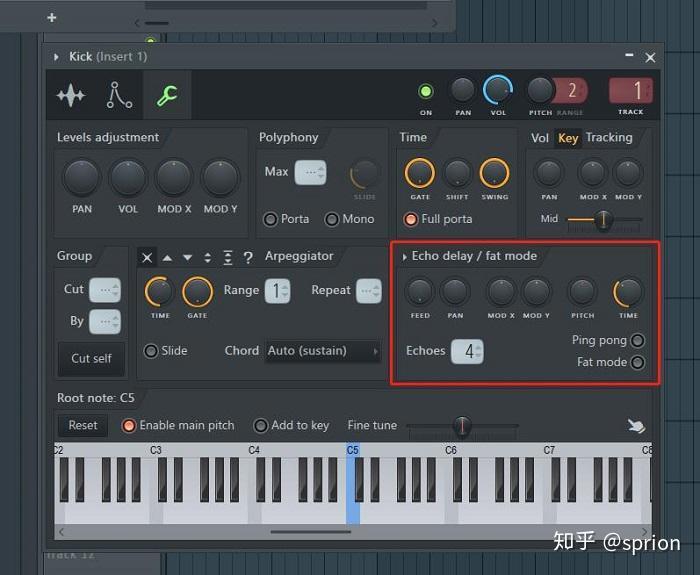The height and width of the screenshot is (575, 700).
Task: Click Levels adjustment MOD X knob
Action: 174,177
